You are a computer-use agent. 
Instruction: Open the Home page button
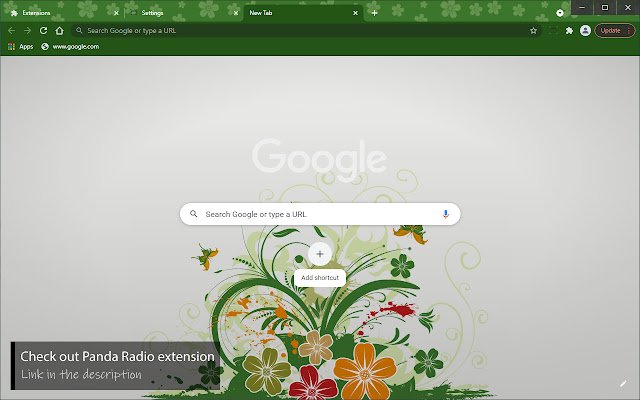point(60,31)
